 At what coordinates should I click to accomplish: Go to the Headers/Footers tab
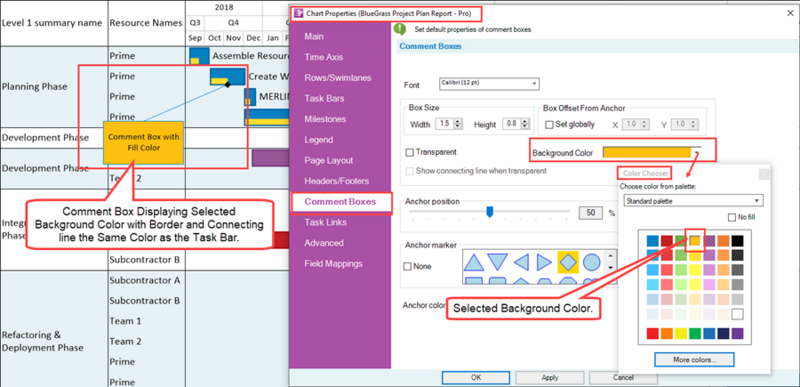(x=337, y=181)
